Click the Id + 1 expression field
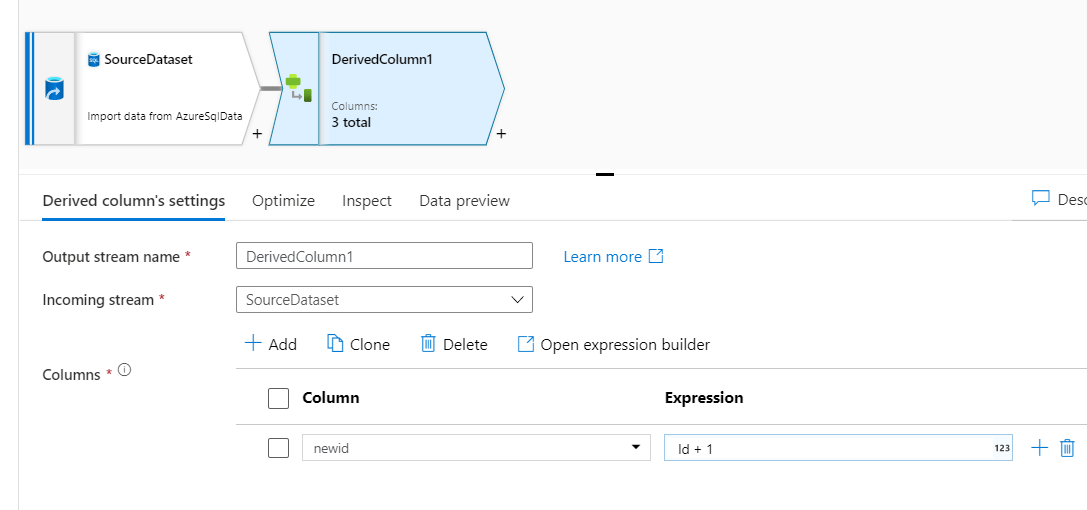Screen dimensions: 1087x510 830,448
